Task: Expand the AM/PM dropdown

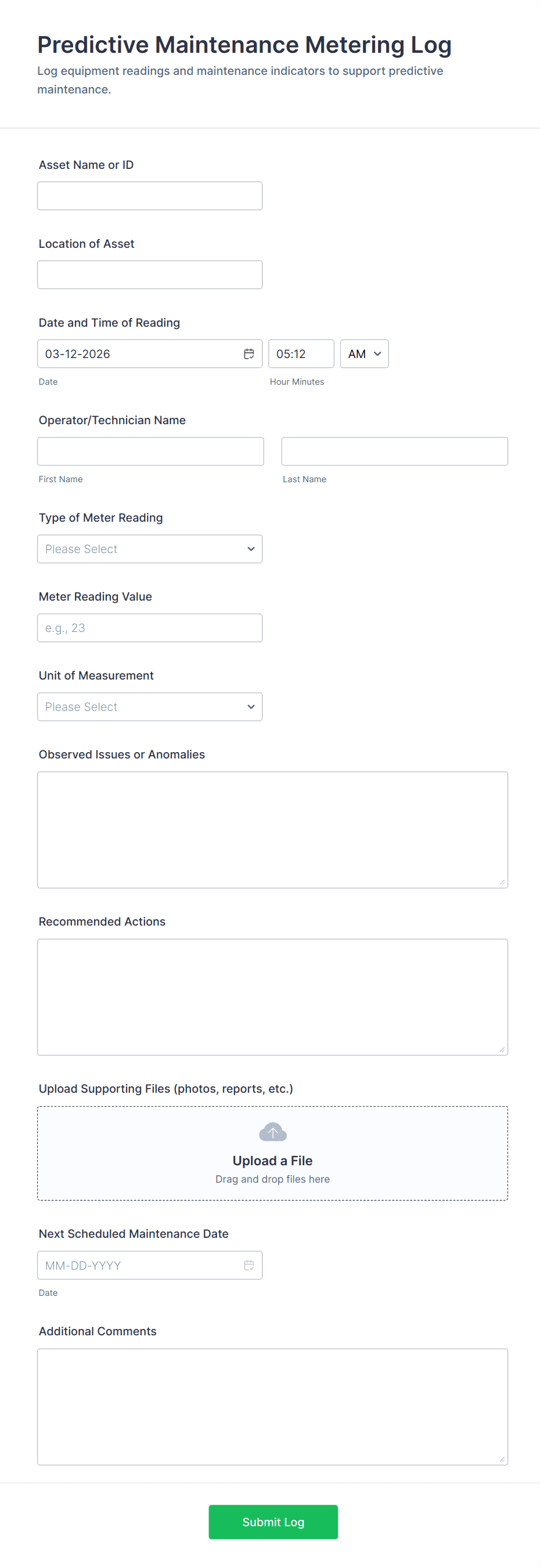Action: (x=364, y=353)
